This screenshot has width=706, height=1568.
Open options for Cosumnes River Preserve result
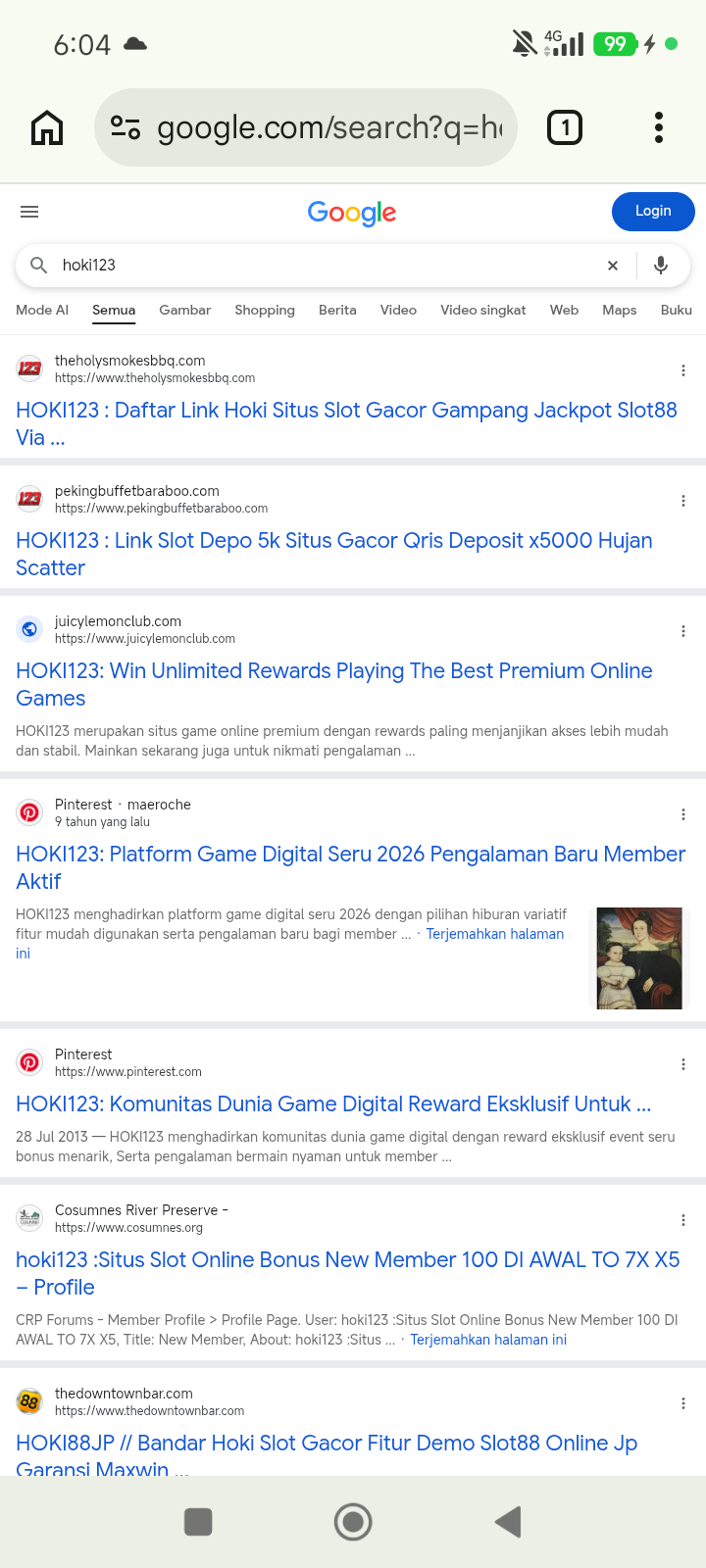pos(683,1220)
